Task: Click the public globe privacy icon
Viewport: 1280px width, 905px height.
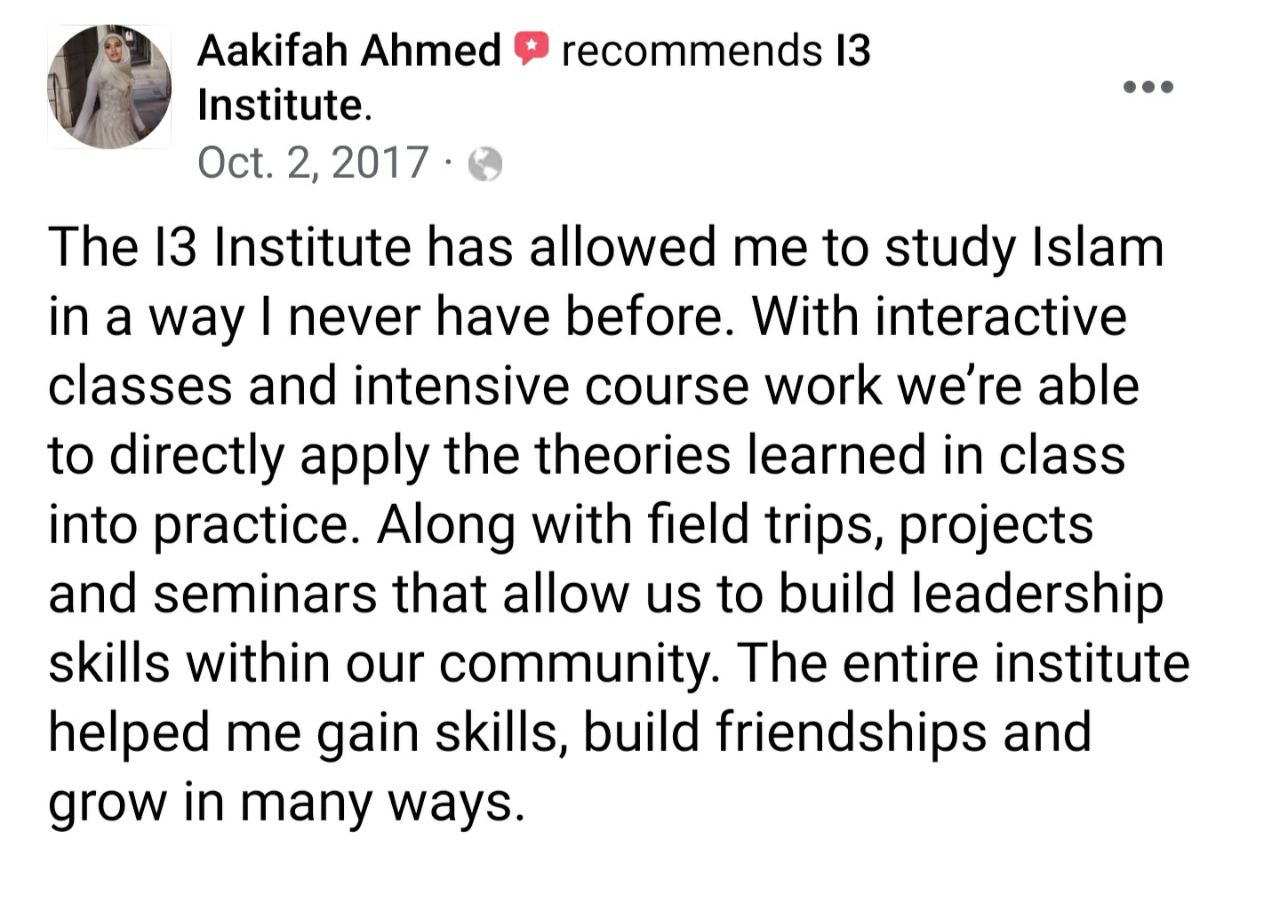Action: tap(485, 163)
